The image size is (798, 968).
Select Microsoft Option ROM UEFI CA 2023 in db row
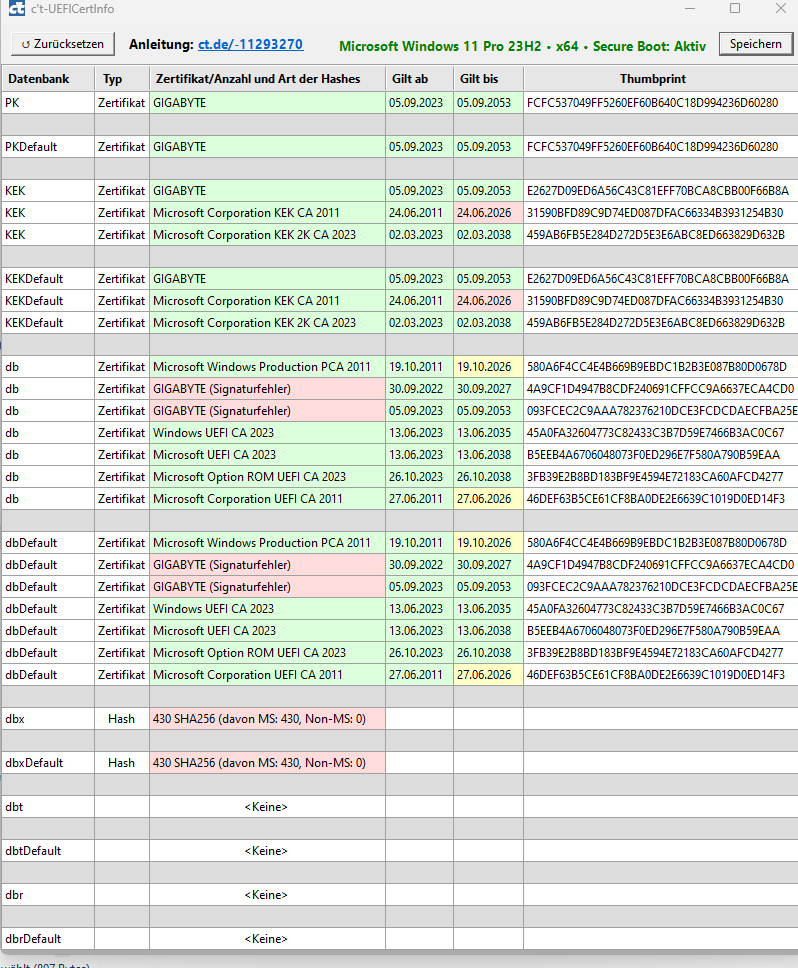[267, 477]
